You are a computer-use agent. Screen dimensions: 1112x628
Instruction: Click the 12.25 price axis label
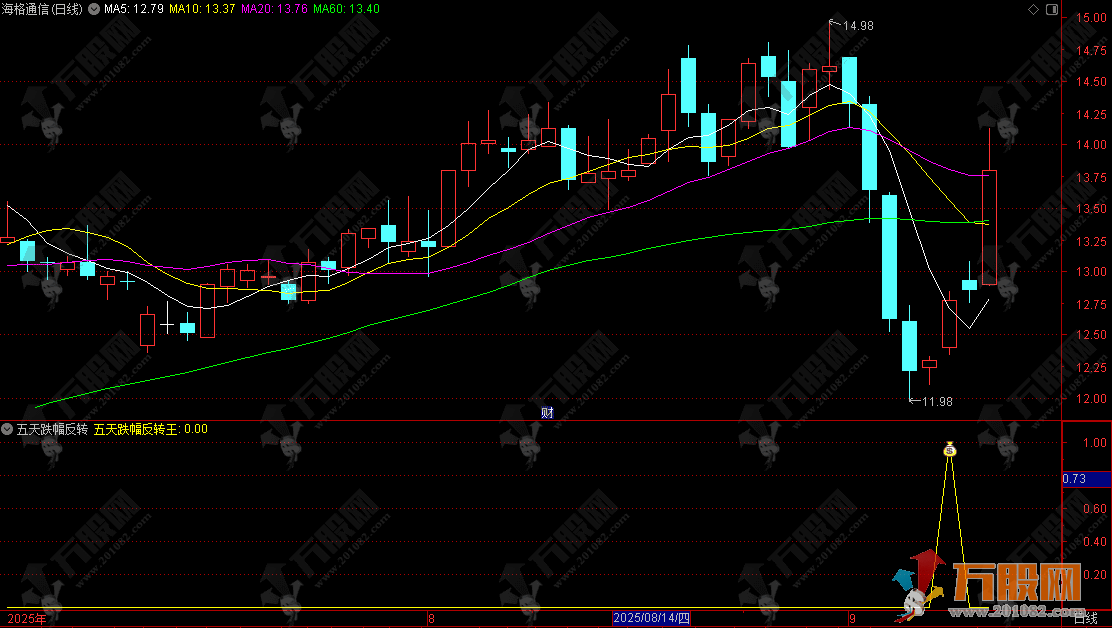(1091, 367)
